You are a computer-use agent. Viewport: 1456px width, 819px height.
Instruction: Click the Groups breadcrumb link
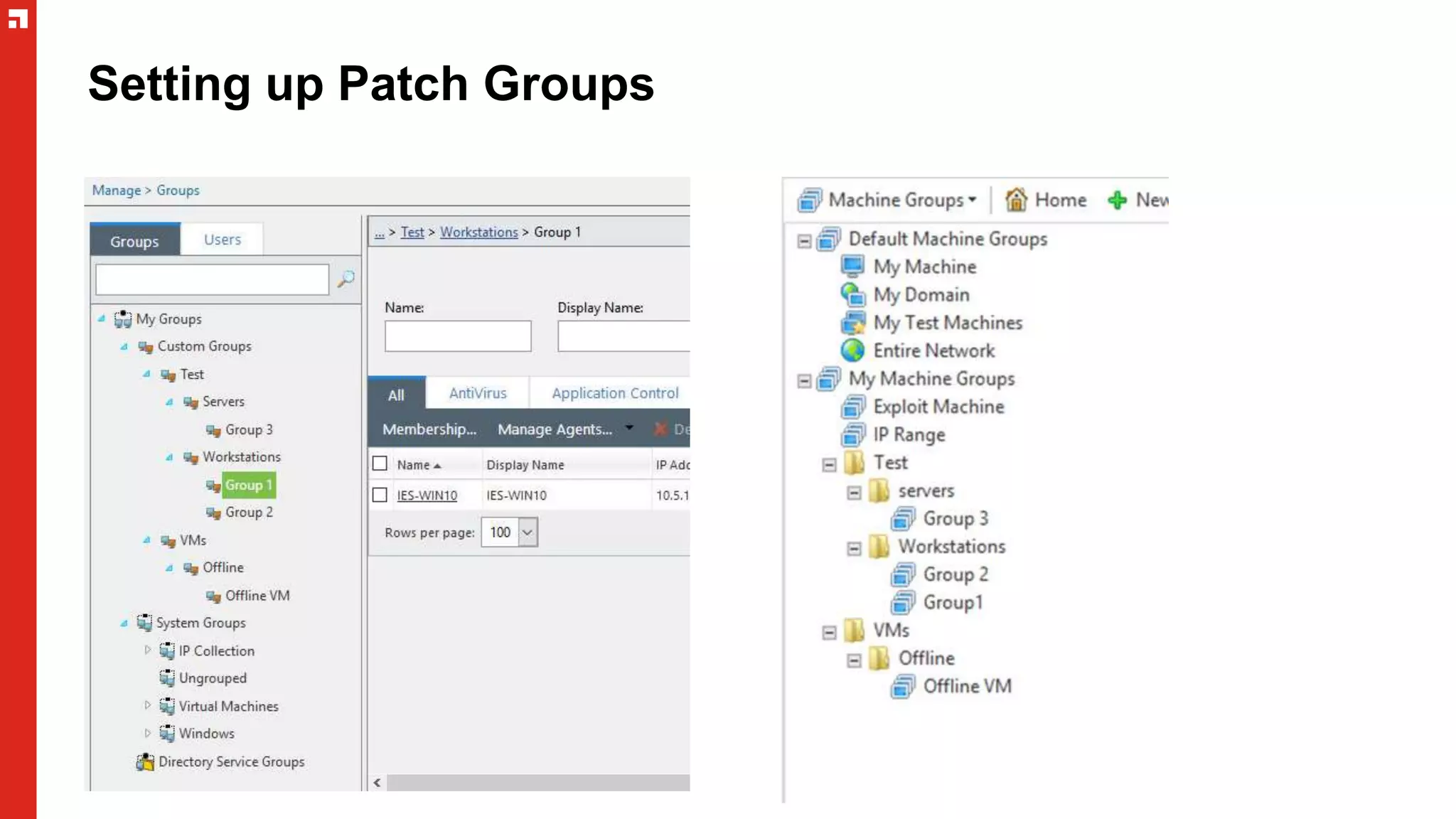click(178, 191)
